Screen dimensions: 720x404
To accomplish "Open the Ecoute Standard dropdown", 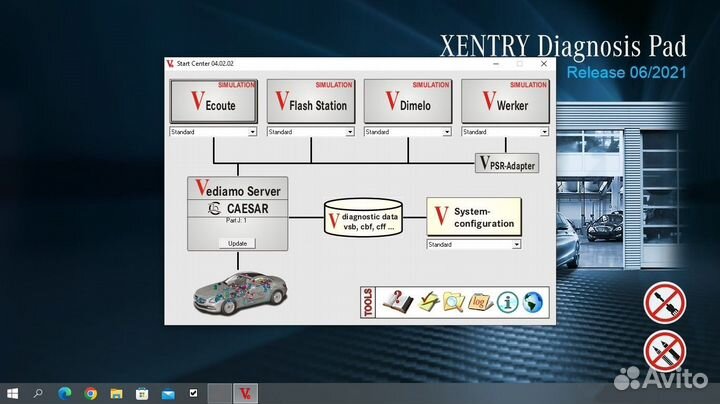I will coord(213,132).
